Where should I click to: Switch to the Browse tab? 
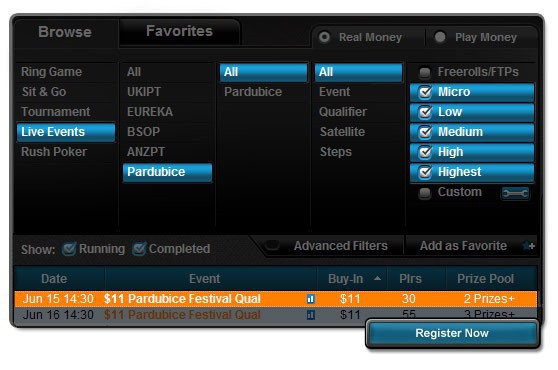[x=65, y=32]
